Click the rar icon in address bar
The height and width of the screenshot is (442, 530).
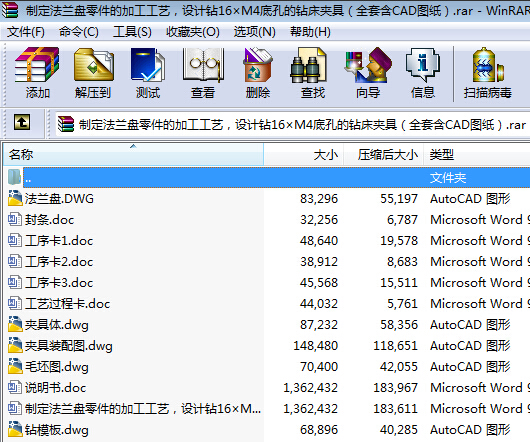tap(66, 124)
